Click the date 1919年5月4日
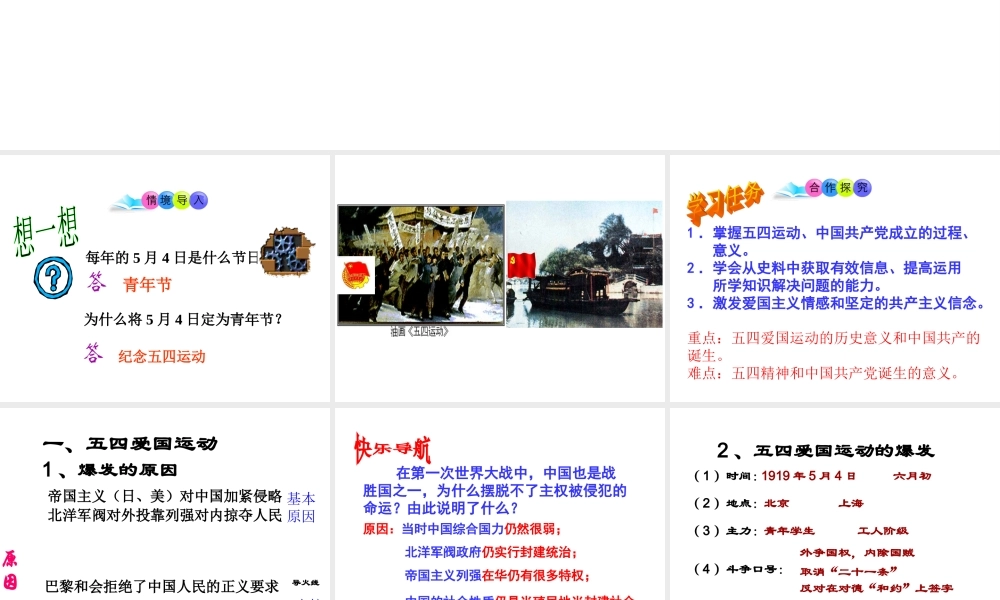The height and width of the screenshot is (600, 1000). [809, 476]
